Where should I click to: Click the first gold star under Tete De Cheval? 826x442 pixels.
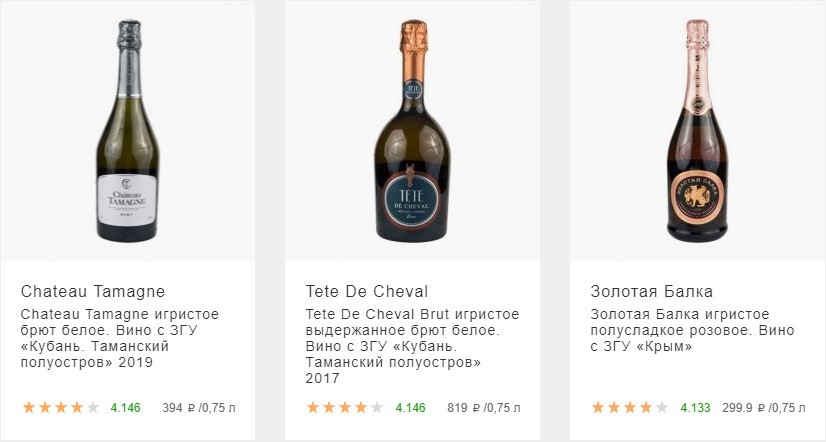tap(314, 408)
